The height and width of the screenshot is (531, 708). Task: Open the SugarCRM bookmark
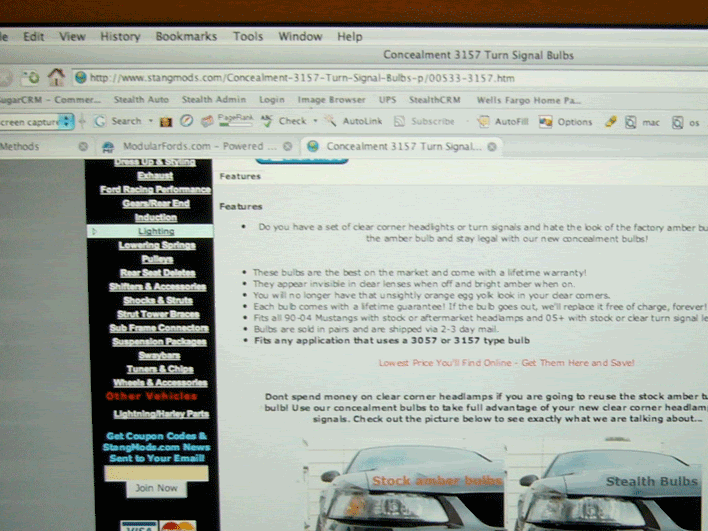pos(50,99)
